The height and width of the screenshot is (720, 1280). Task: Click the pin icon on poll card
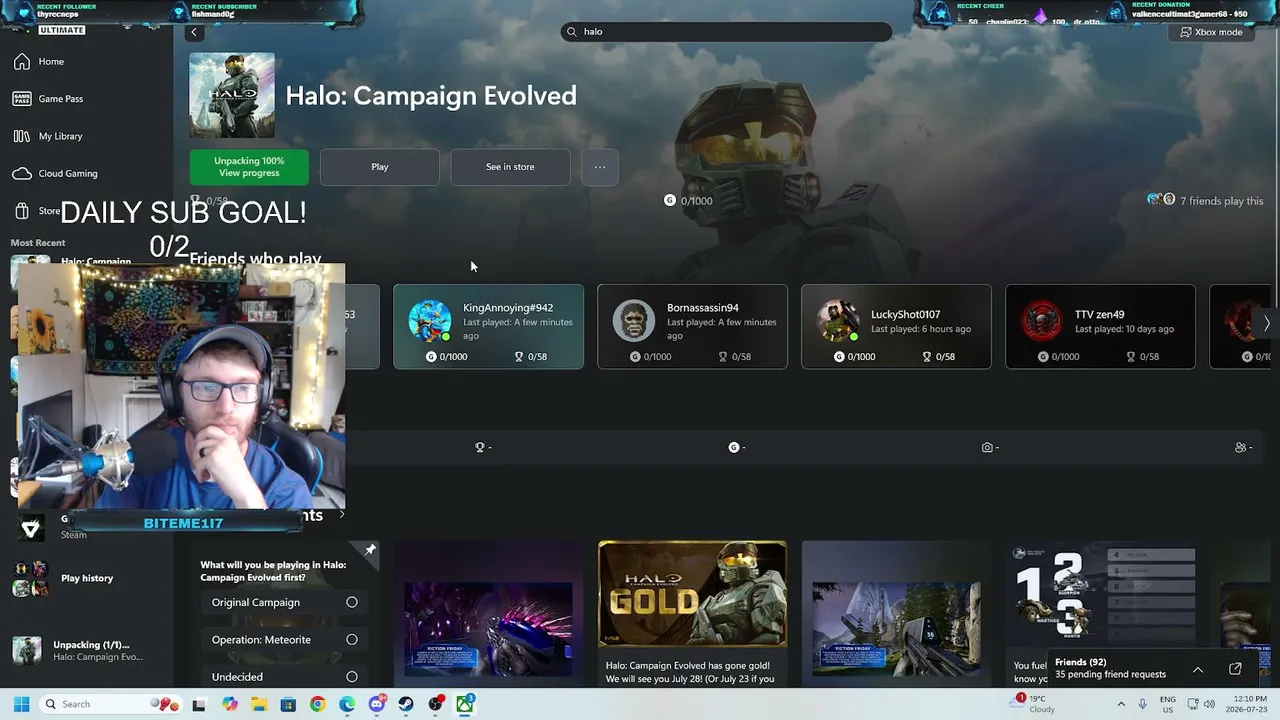(x=370, y=550)
